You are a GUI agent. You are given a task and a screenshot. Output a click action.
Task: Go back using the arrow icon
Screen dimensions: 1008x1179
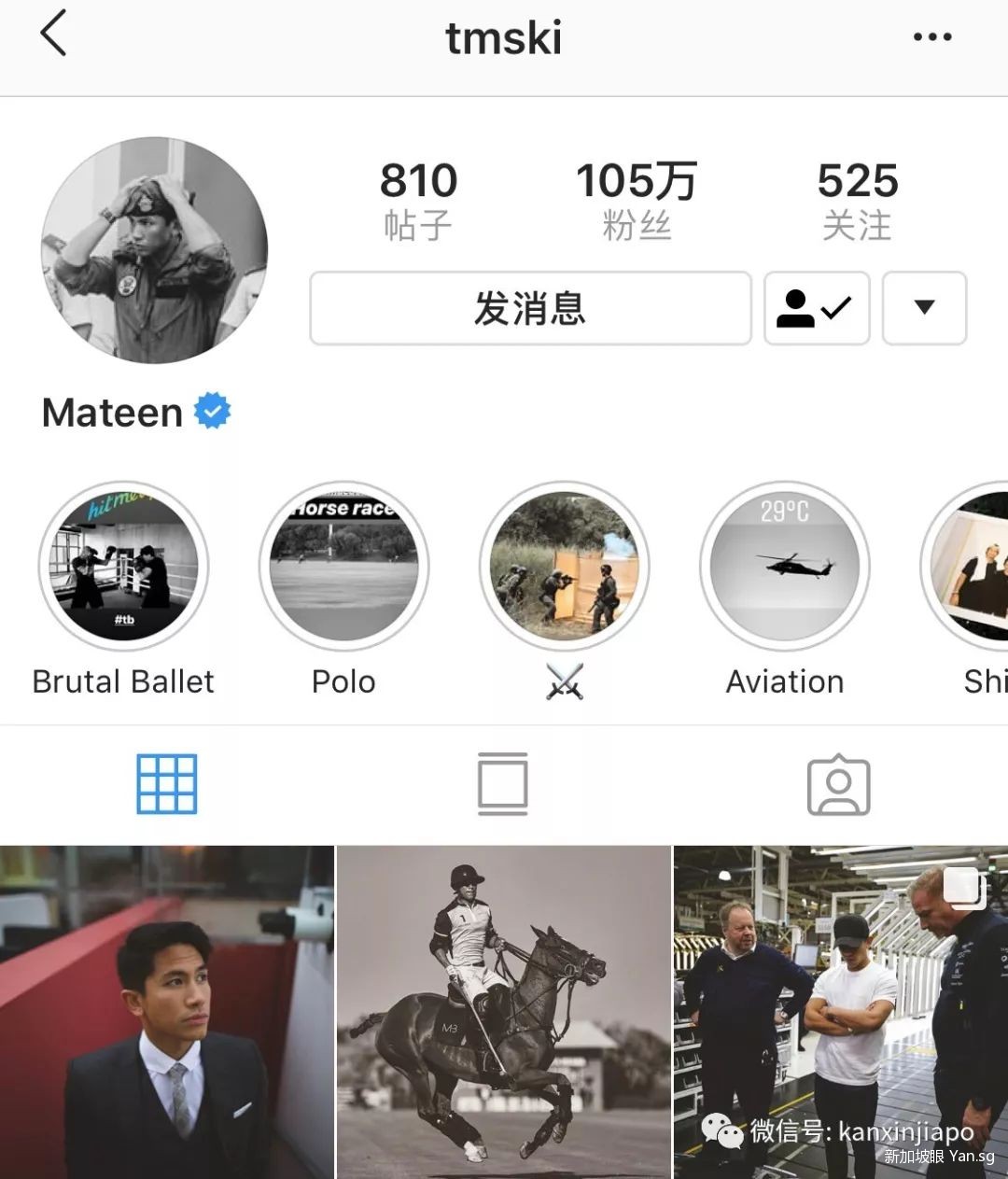pos(53,34)
